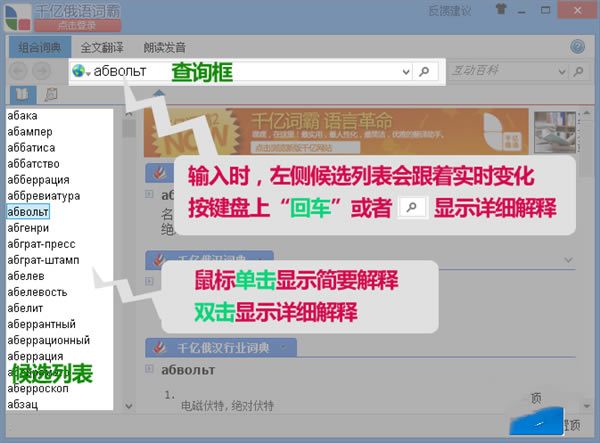Select highlighted абвольт in candidate list

pyautogui.click(x=28, y=212)
